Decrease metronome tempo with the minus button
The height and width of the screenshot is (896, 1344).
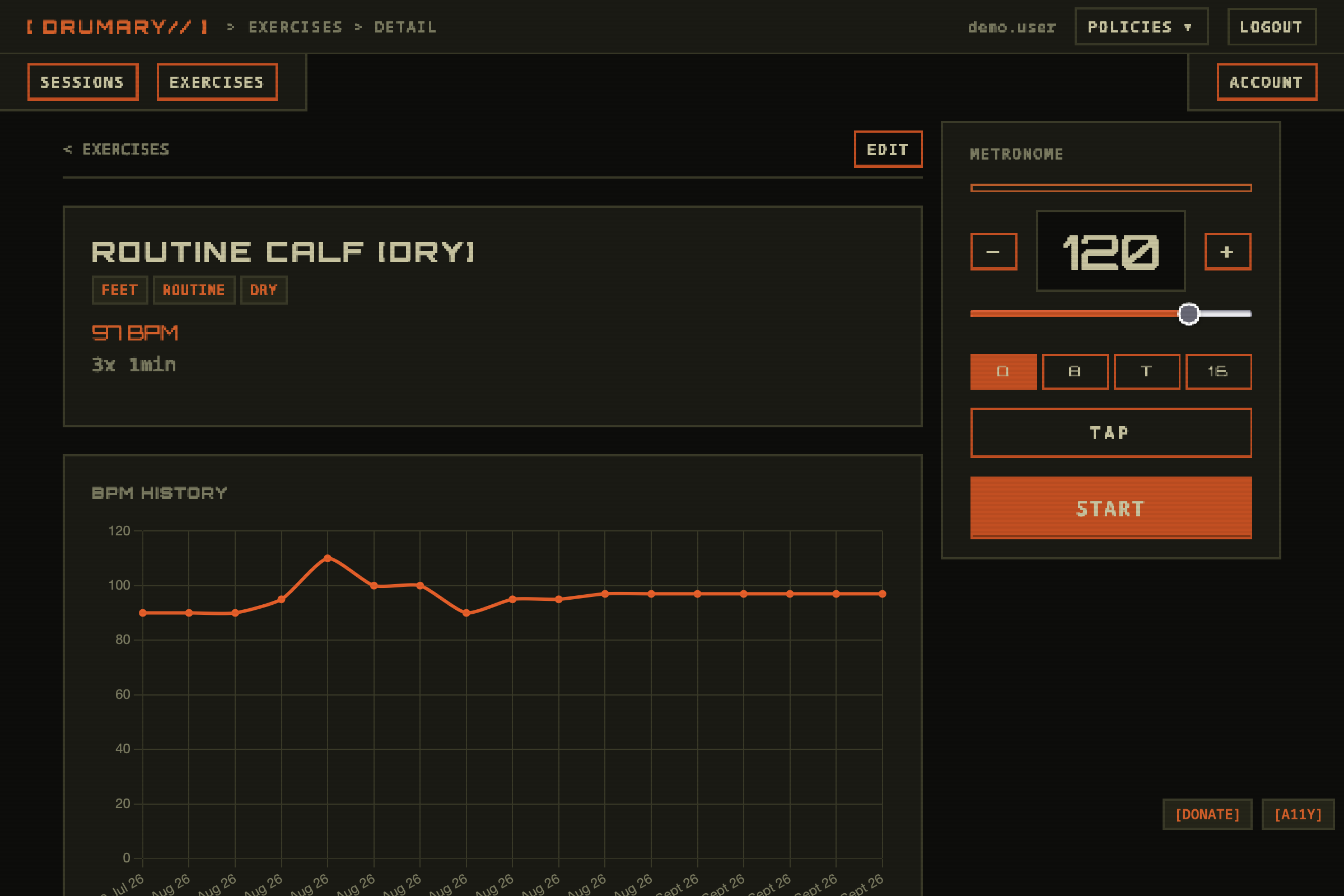tap(993, 251)
